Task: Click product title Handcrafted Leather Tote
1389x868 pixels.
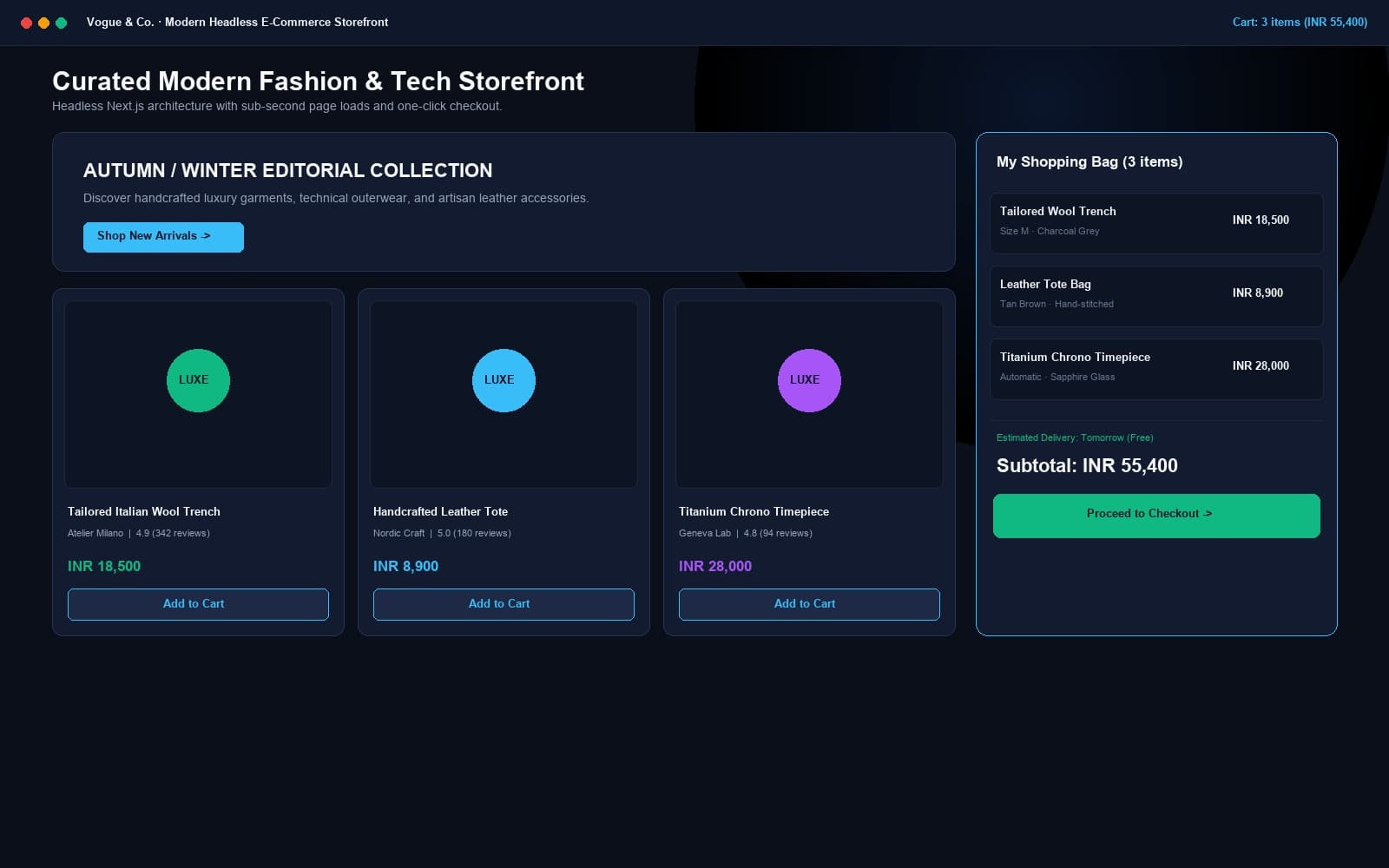Action: point(440,511)
